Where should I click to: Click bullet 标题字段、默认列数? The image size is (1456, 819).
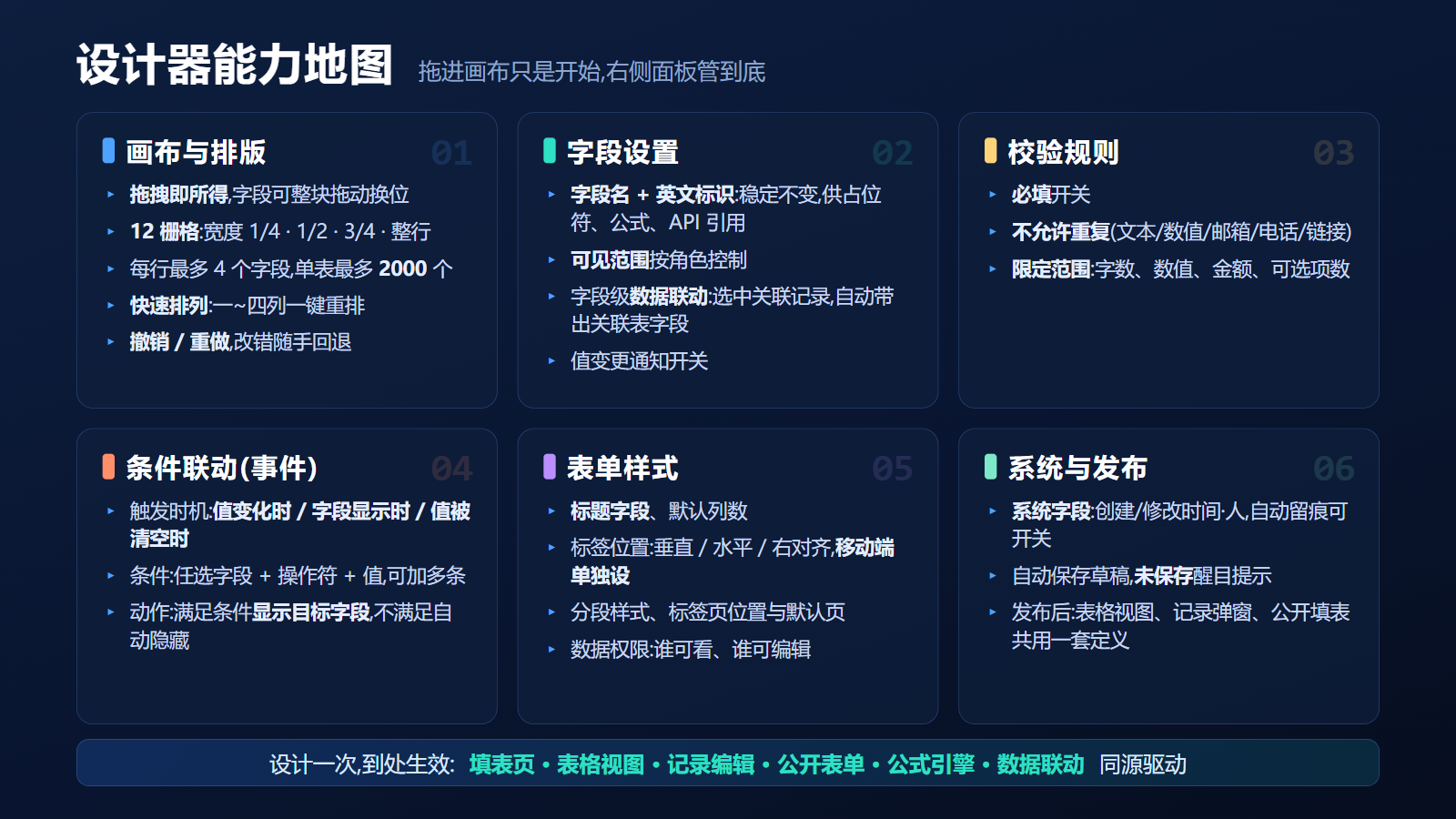659,511
